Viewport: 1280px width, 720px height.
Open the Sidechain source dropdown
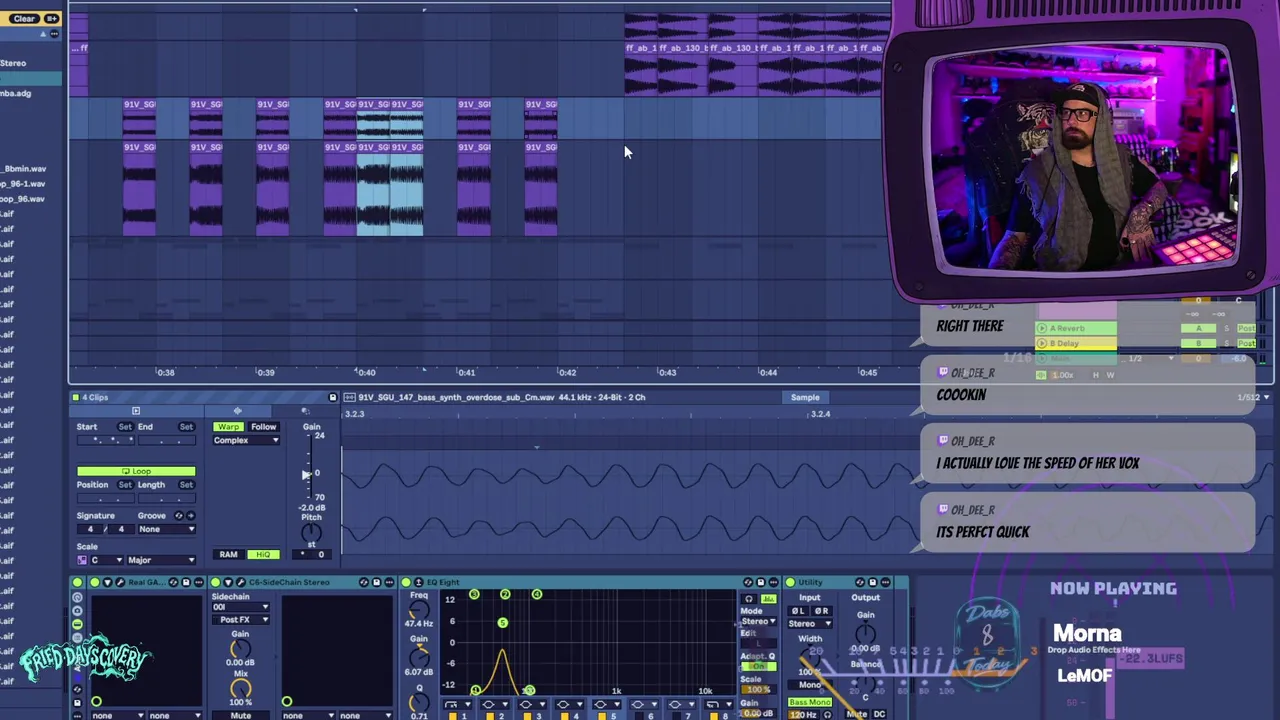(x=240, y=607)
